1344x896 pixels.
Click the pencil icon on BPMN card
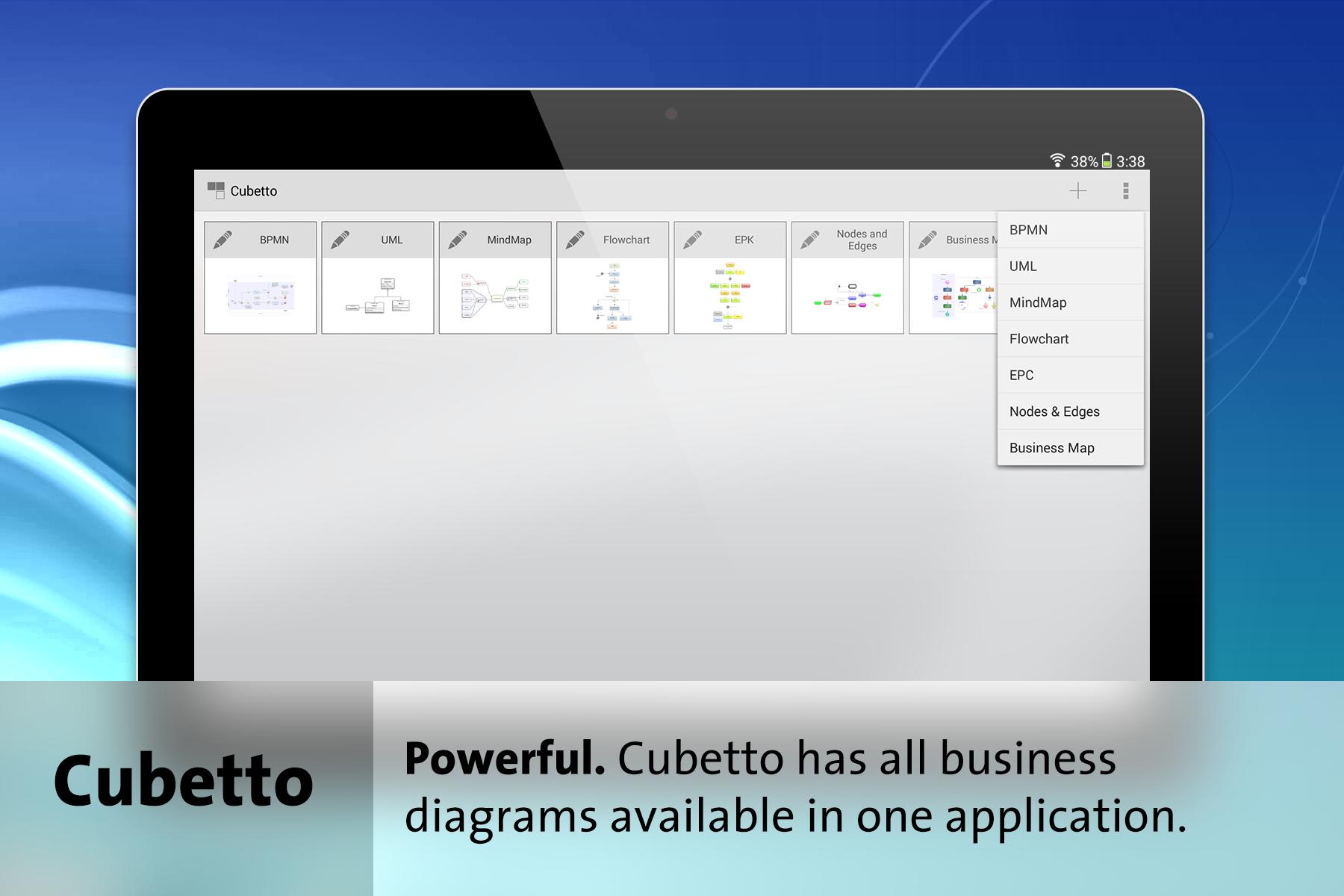[223, 240]
